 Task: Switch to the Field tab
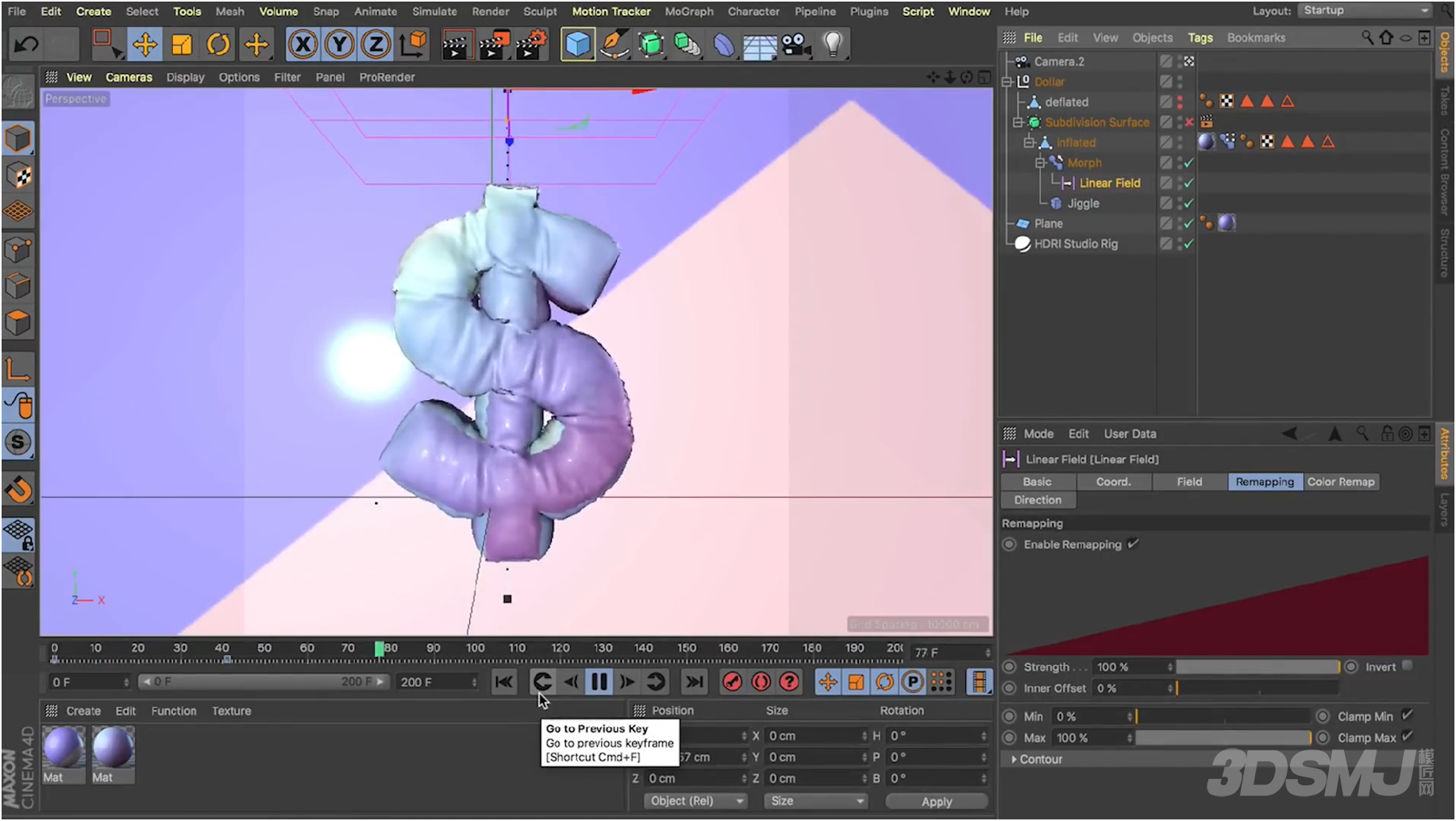tap(1189, 481)
